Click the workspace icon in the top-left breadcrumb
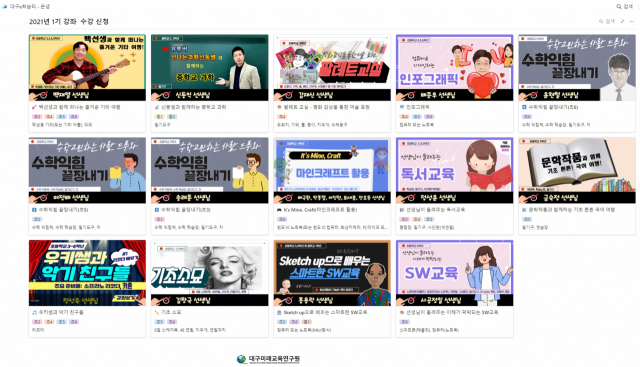Viewport: 640px width, 367px height. coord(5,7)
